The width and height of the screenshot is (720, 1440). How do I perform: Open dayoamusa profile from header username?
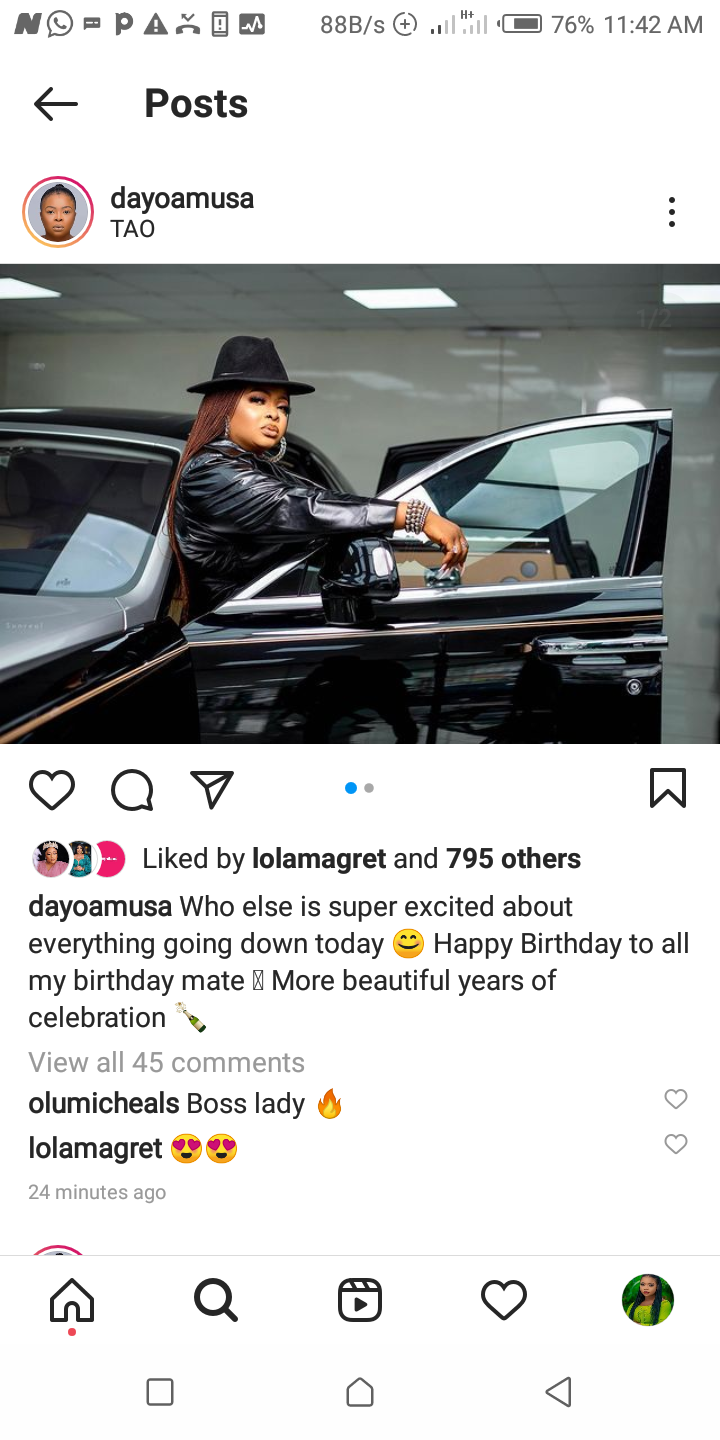point(182,198)
